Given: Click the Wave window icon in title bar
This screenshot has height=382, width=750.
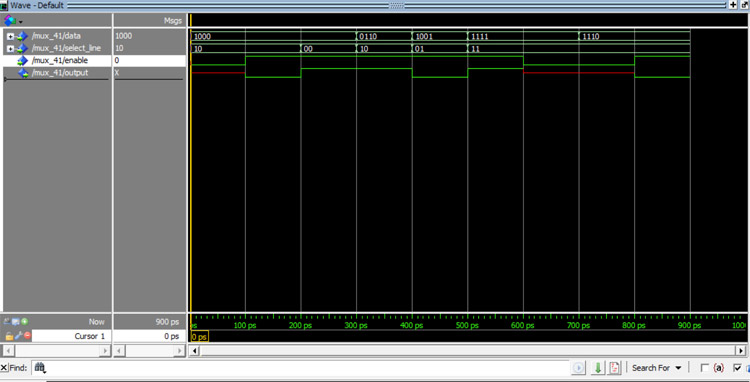Looking at the screenshot, I should (4, 5).
